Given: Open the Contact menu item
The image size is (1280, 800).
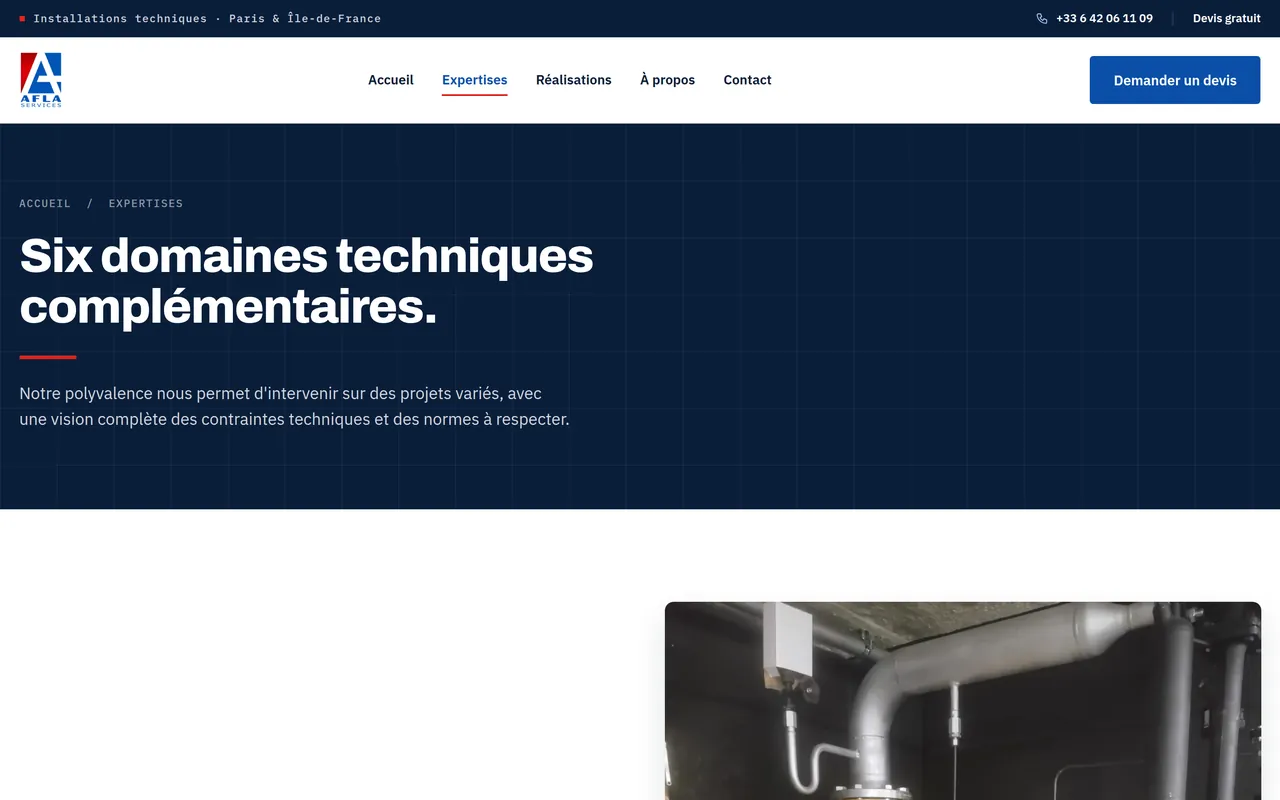Looking at the screenshot, I should click(748, 80).
